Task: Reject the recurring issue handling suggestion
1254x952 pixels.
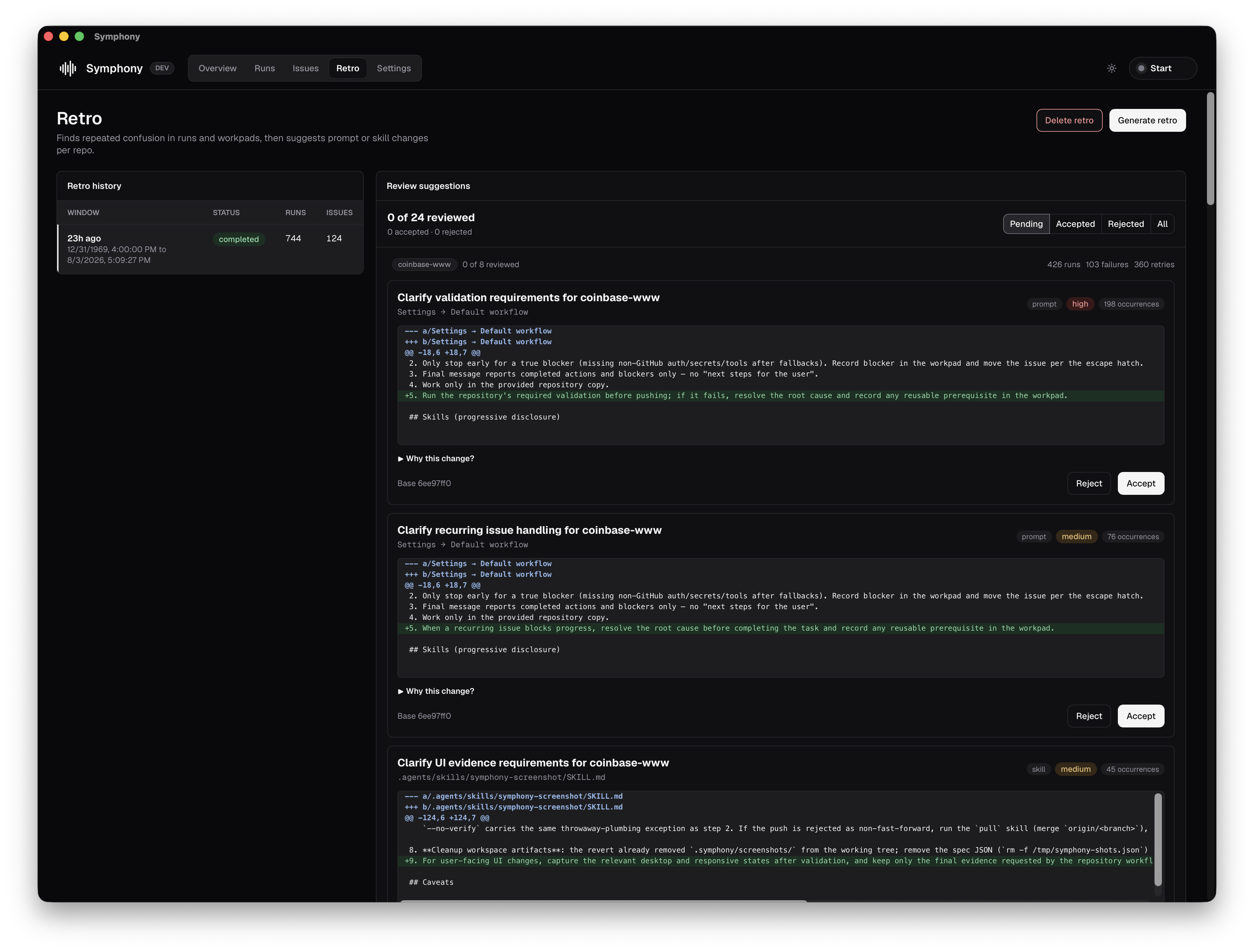Action: (x=1089, y=716)
